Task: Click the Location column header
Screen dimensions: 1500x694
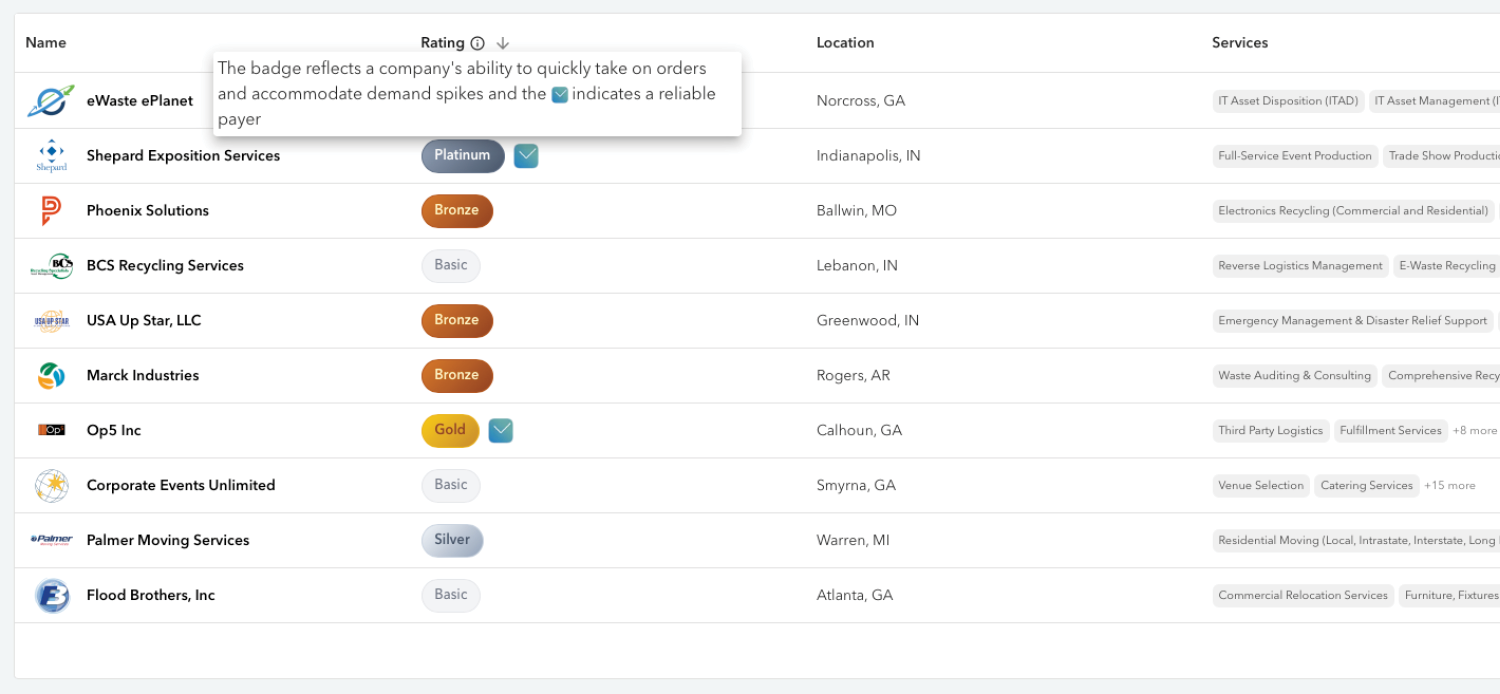Action: [x=845, y=43]
